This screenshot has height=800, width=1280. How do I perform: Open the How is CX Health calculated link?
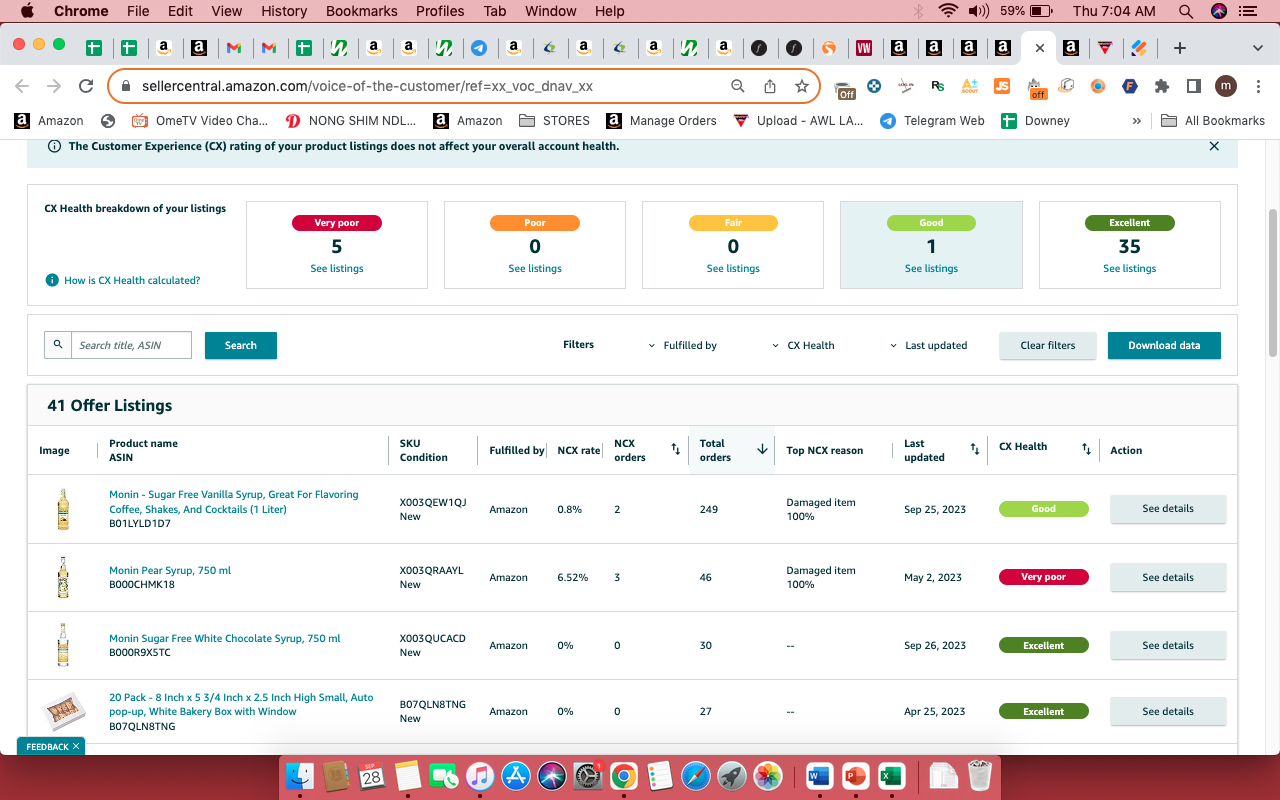(x=132, y=280)
